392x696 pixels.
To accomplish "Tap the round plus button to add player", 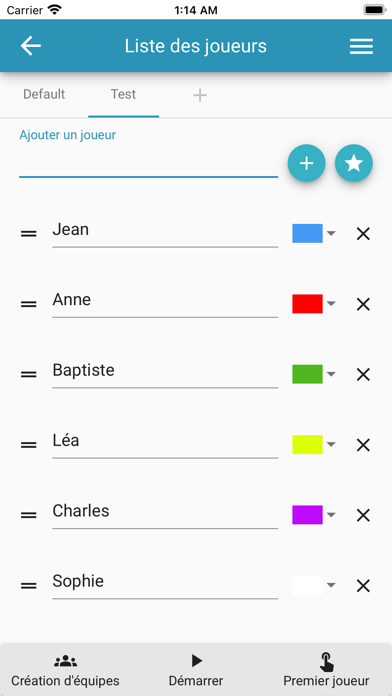I will click(306, 163).
